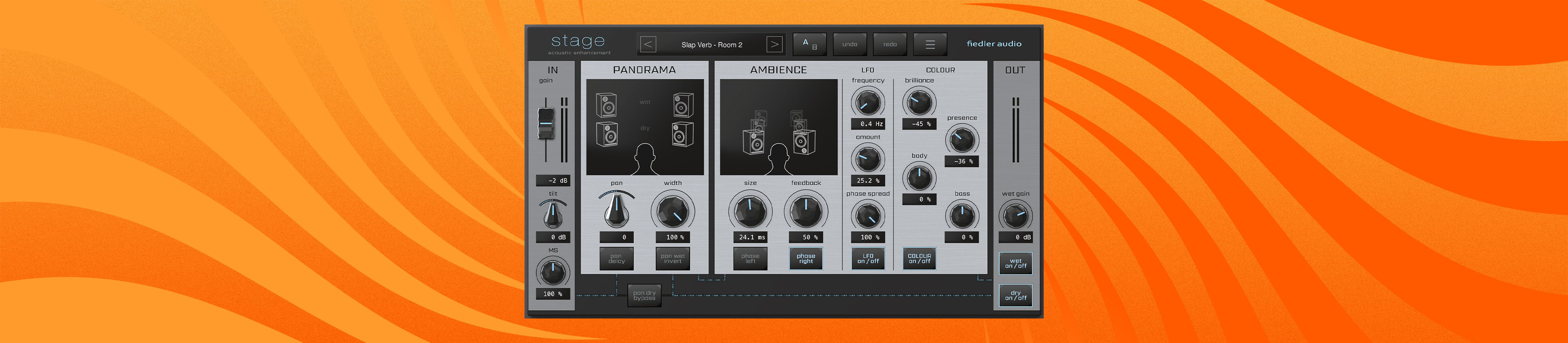Toggle dry on/off output

(1015, 296)
